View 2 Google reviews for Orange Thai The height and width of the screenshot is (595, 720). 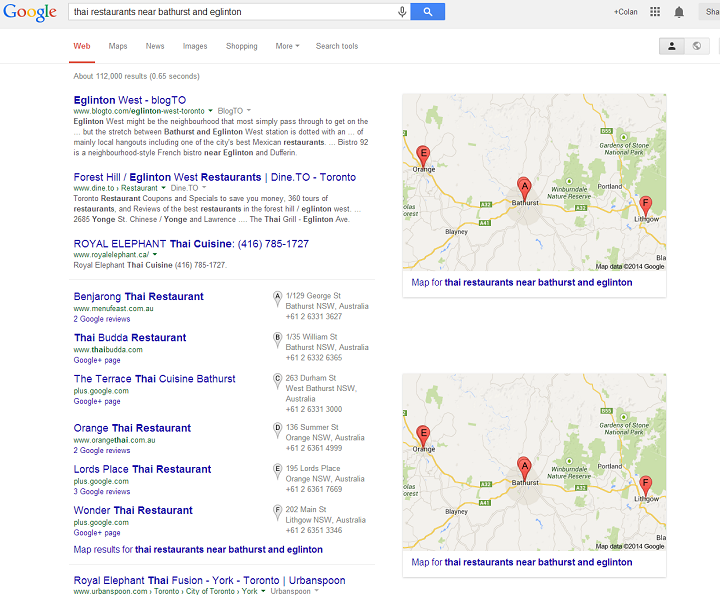click(x=102, y=450)
